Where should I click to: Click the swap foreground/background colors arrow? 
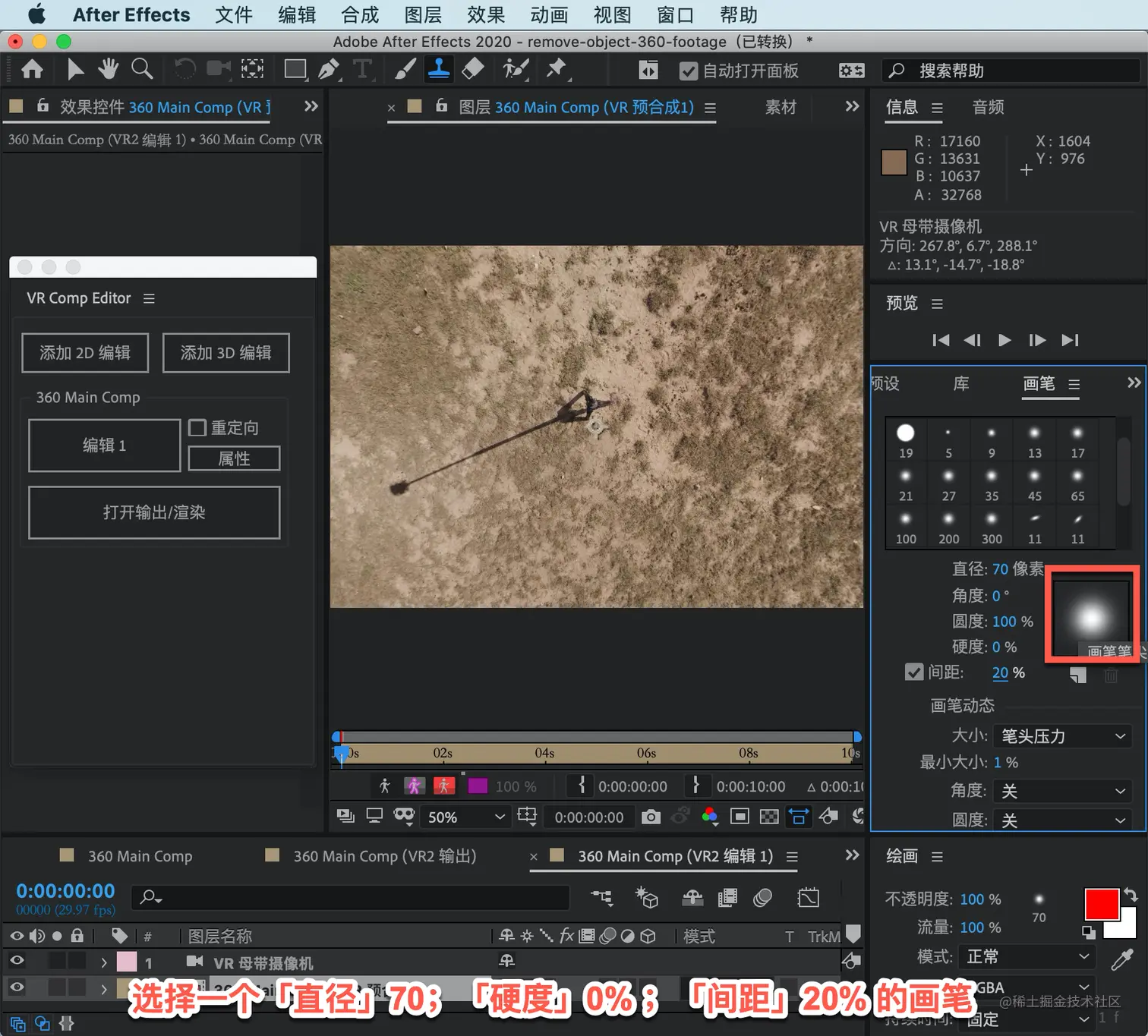1131,895
